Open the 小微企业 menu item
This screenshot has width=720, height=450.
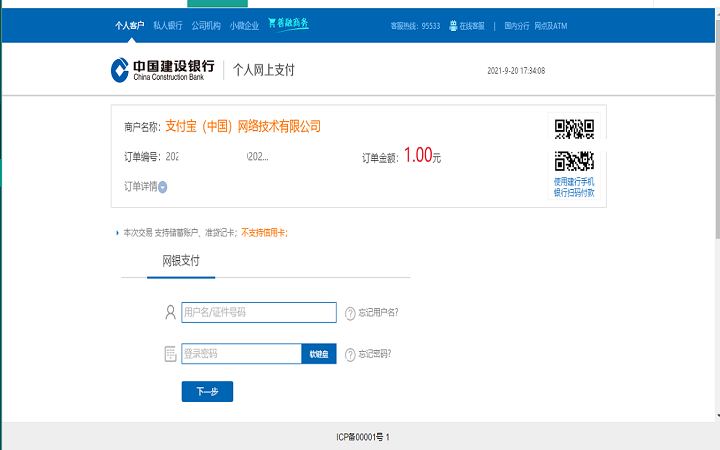click(244, 26)
